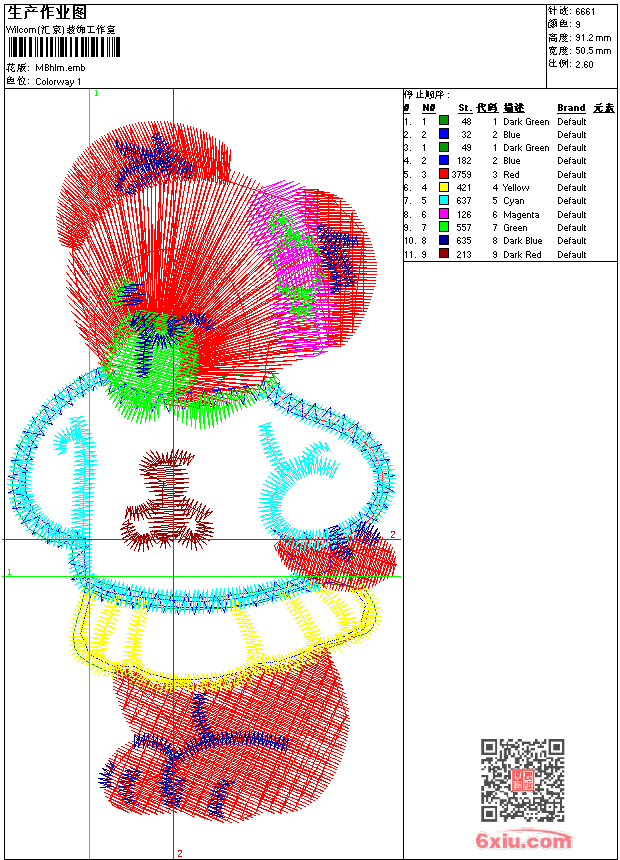The image size is (620, 860).
Task: Choose the Green swatch with 557 stitches
Action: coord(444,227)
